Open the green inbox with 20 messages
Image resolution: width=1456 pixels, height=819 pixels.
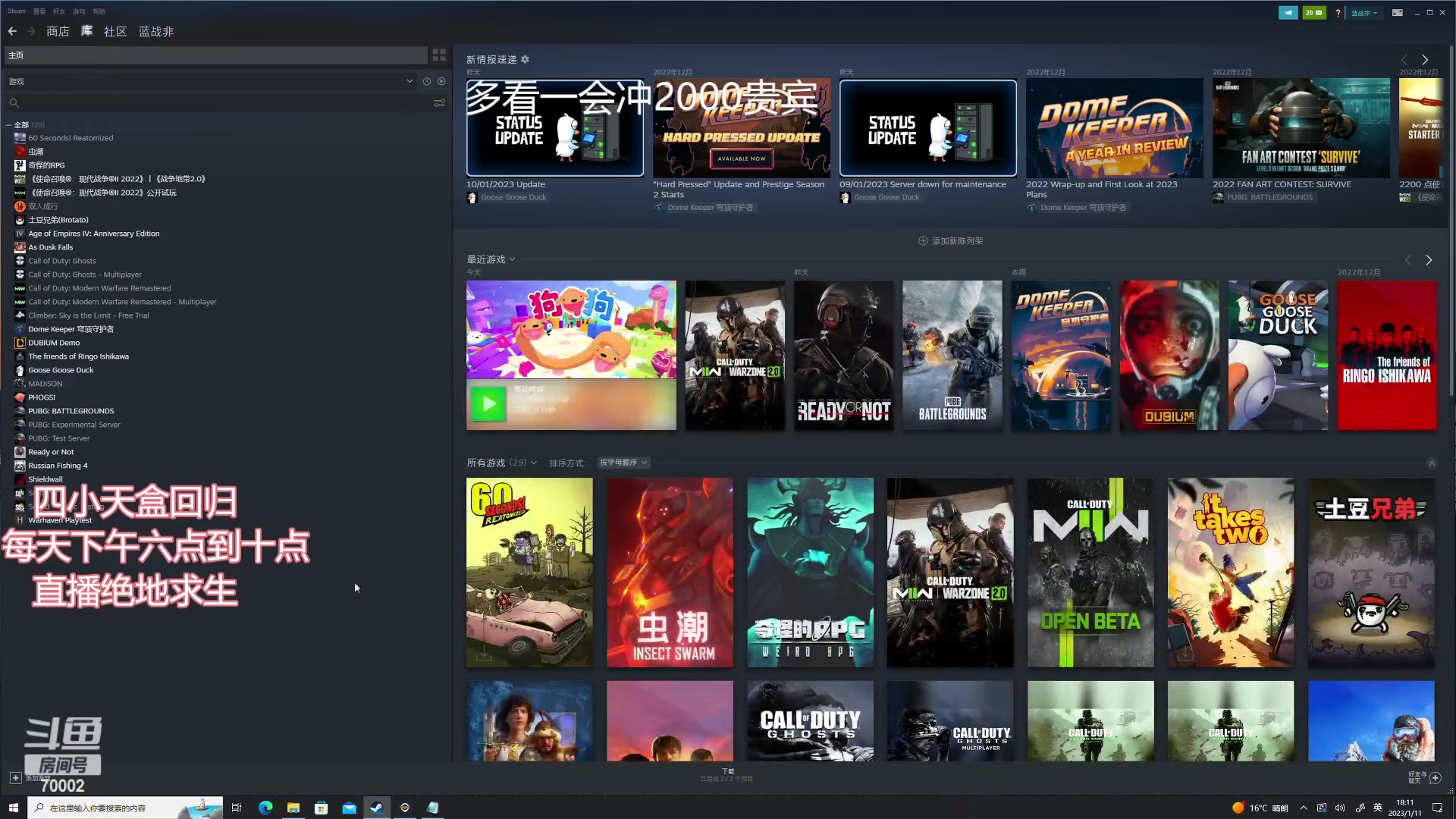click(x=1314, y=13)
